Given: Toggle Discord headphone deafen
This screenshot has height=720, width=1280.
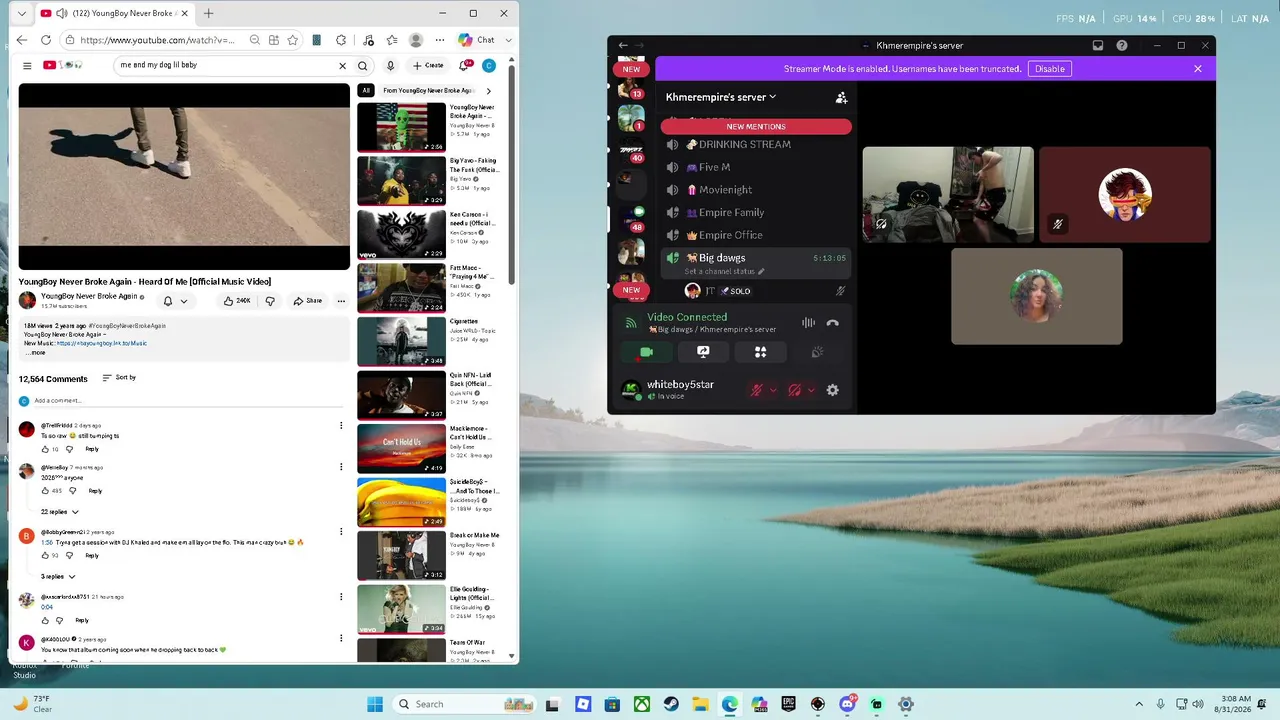Looking at the screenshot, I should [794, 390].
